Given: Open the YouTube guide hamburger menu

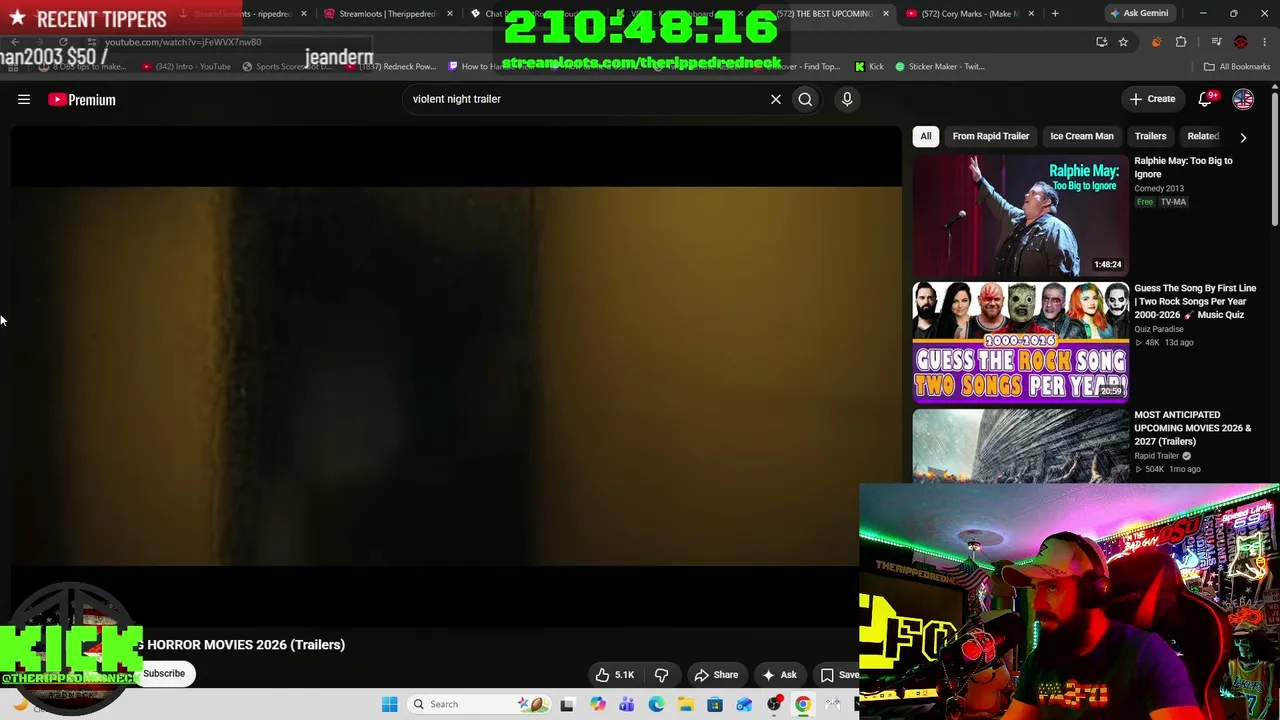Looking at the screenshot, I should 24,99.
